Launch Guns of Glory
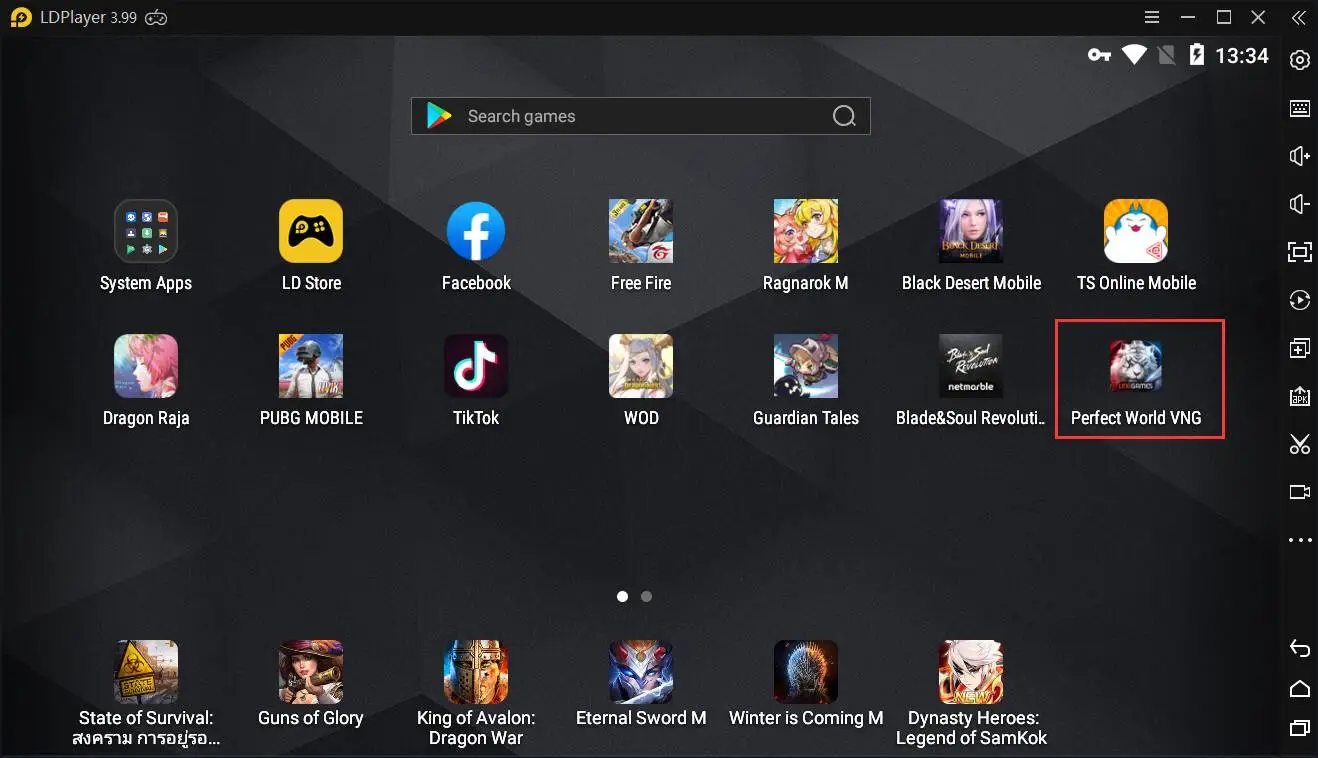1318x758 pixels. pos(311,672)
